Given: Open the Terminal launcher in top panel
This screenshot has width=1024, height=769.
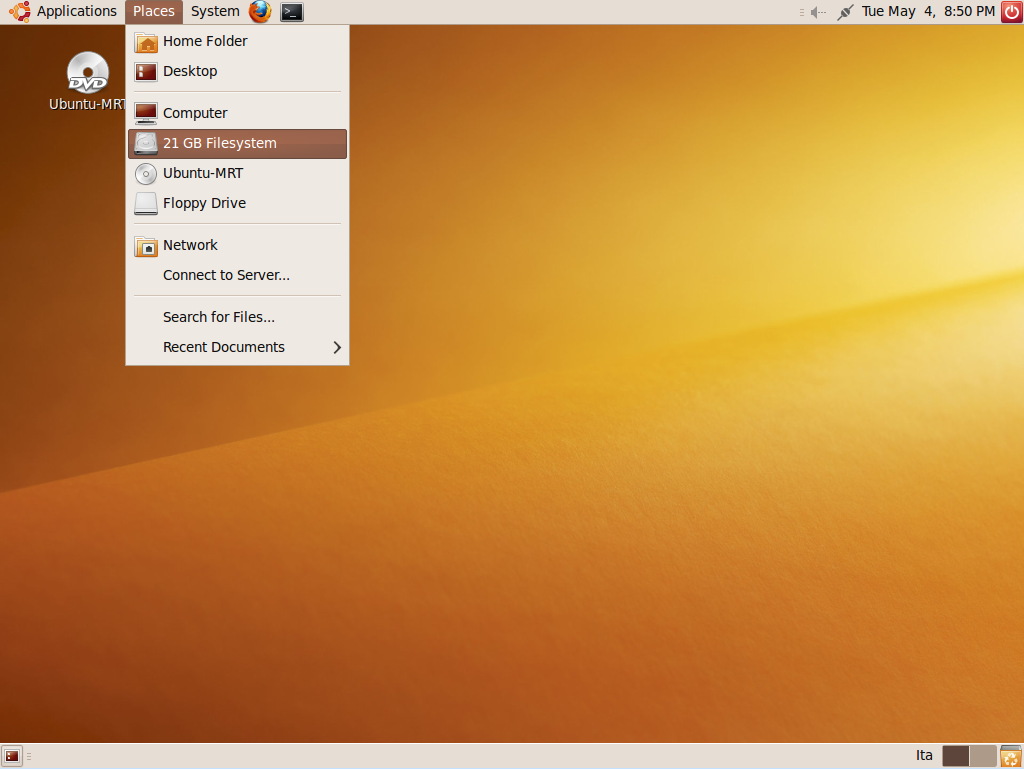Looking at the screenshot, I should point(291,12).
